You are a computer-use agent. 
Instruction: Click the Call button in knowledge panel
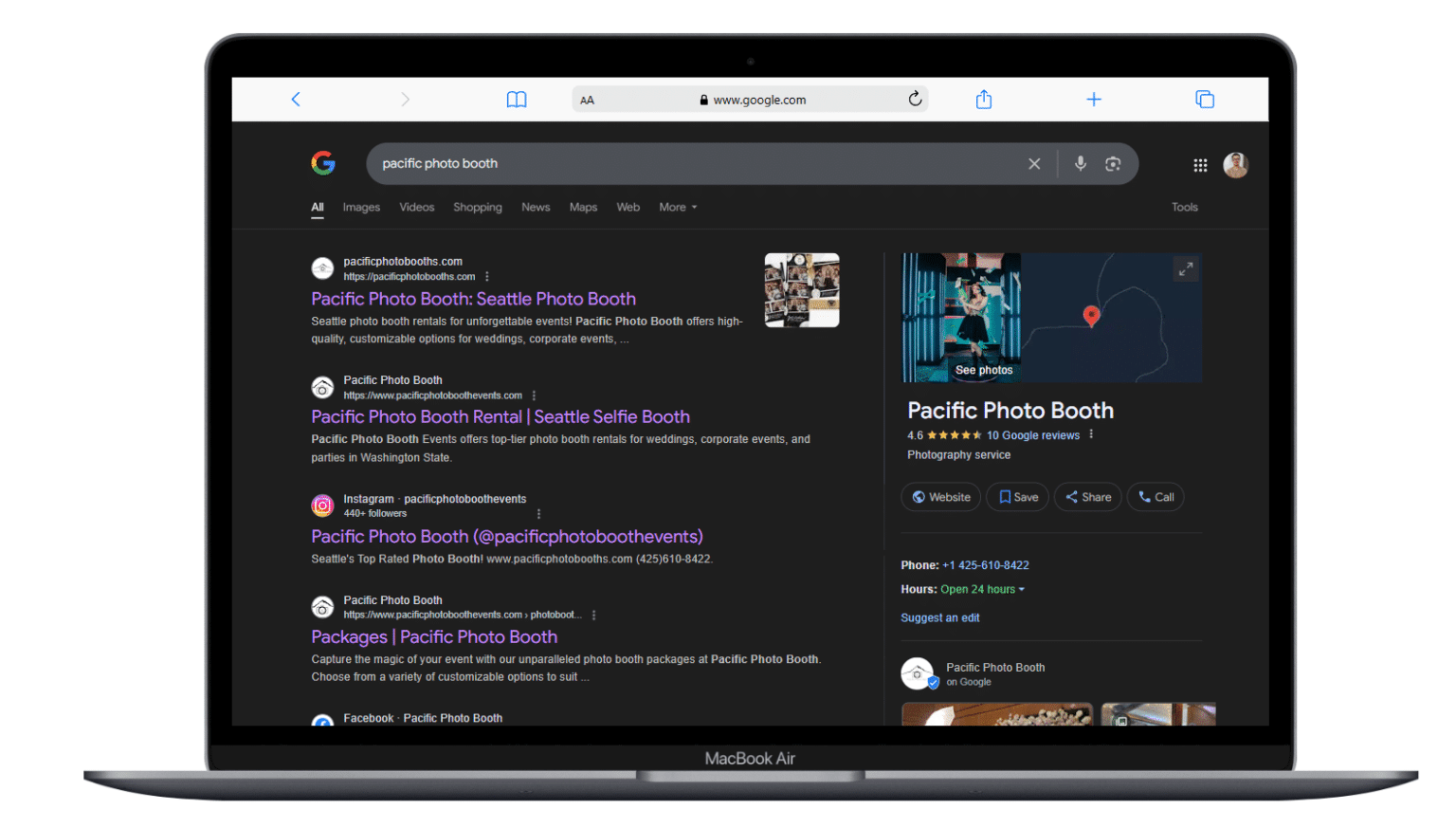(x=1156, y=497)
